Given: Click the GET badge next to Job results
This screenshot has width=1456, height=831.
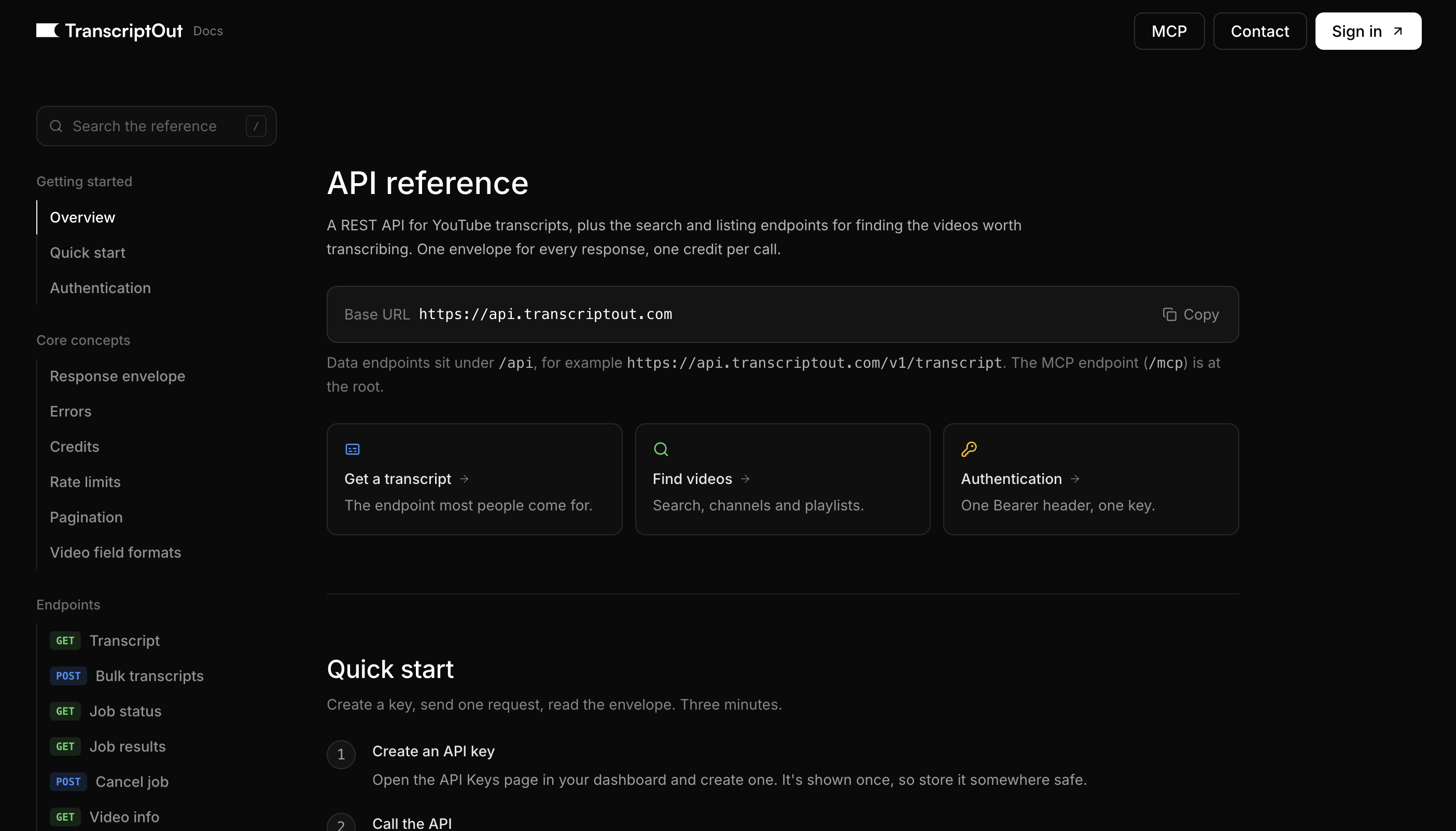Looking at the screenshot, I should point(65,746).
